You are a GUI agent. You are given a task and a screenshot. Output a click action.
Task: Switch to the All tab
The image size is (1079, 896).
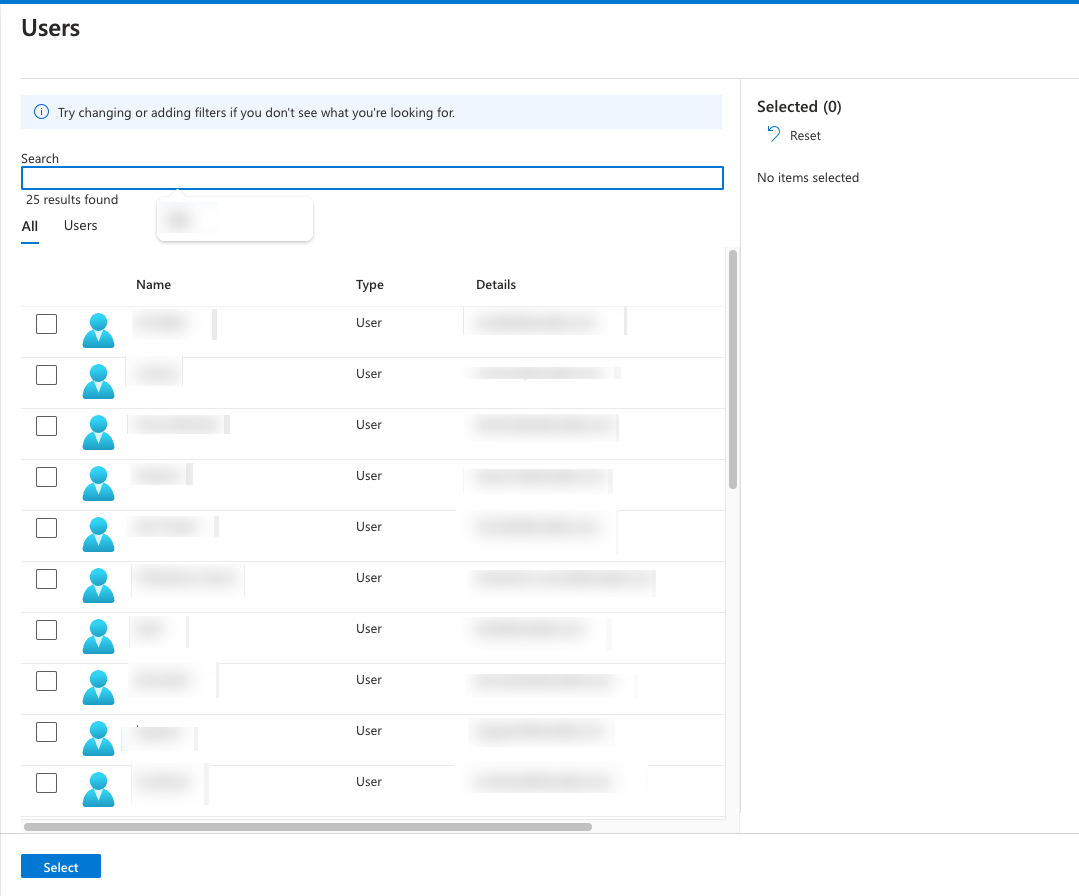point(30,226)
